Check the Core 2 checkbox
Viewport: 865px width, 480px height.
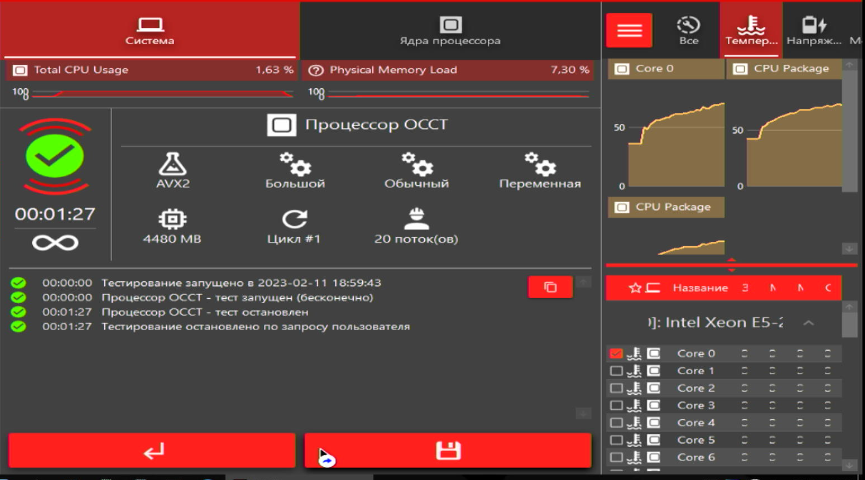pyautogui.click(x=616, y=388)
